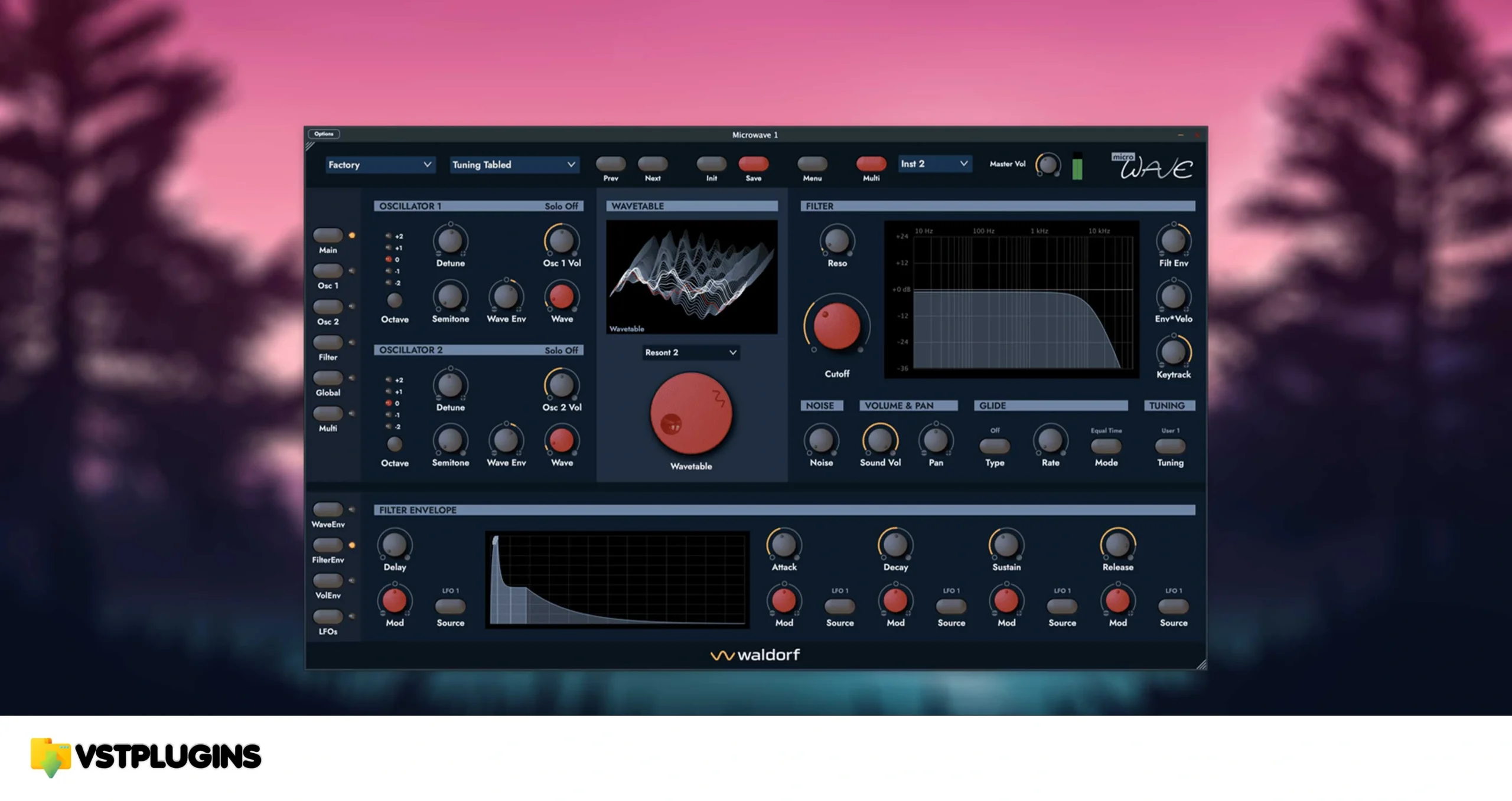Image resolution: width=1512 pixels, height=801 pixels.
Task: Open the Resont 2 wavetable dropdown
Action: [x=690, y=352]
